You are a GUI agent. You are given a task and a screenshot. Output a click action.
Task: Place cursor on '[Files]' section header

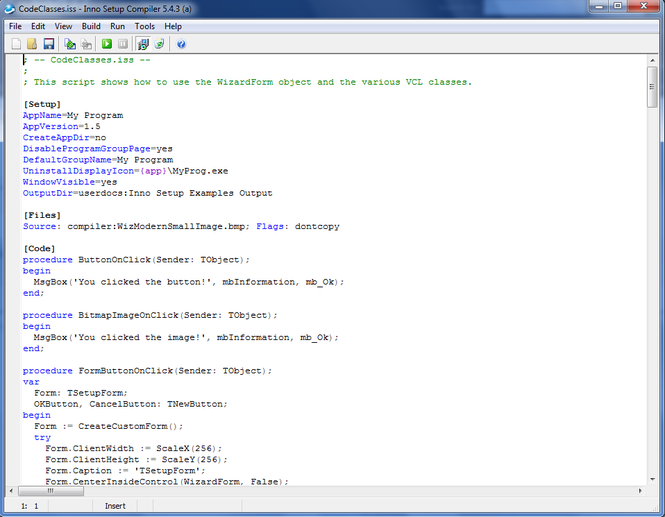pyautogui.click(x=42, y=215)
